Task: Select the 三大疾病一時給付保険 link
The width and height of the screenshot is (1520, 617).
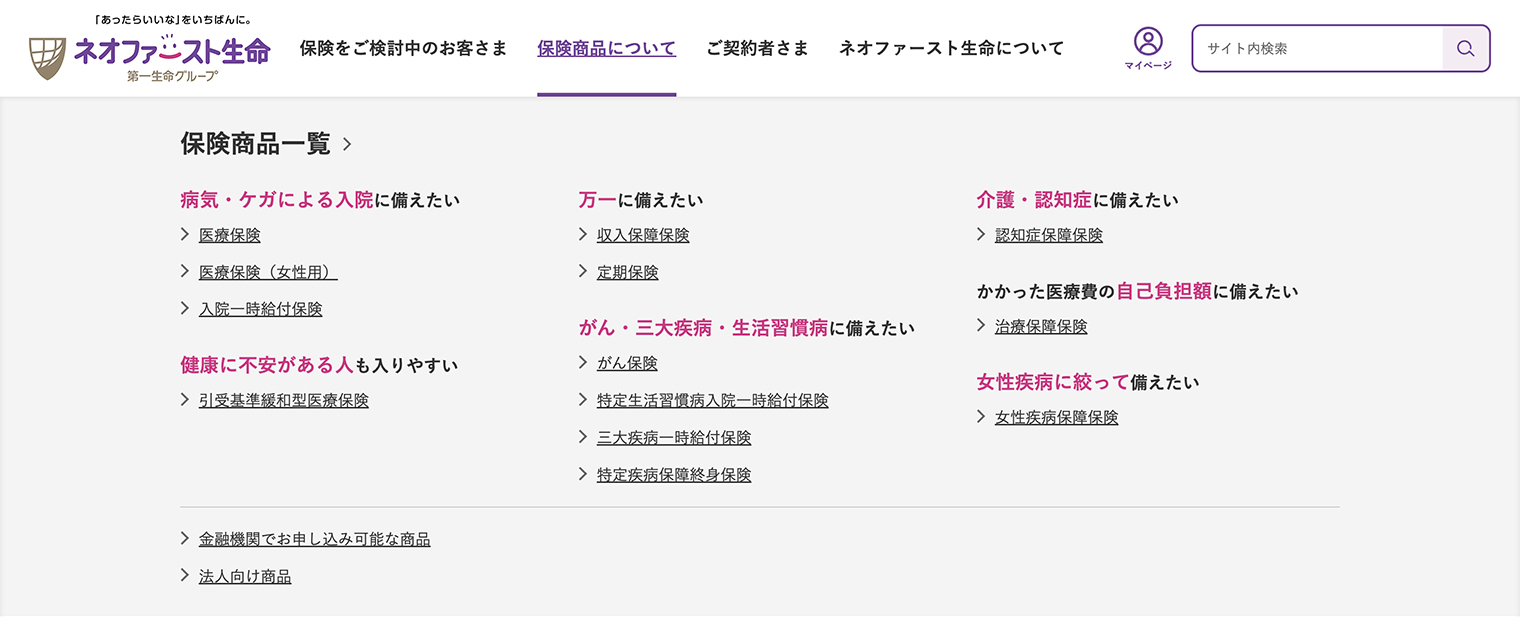Action: click(674, 437)
